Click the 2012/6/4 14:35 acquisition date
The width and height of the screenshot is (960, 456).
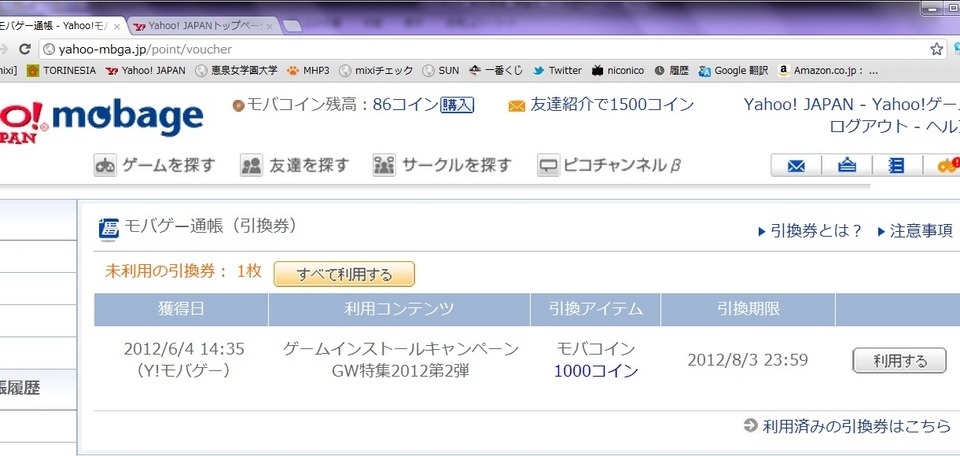click(x=184, y=349)
